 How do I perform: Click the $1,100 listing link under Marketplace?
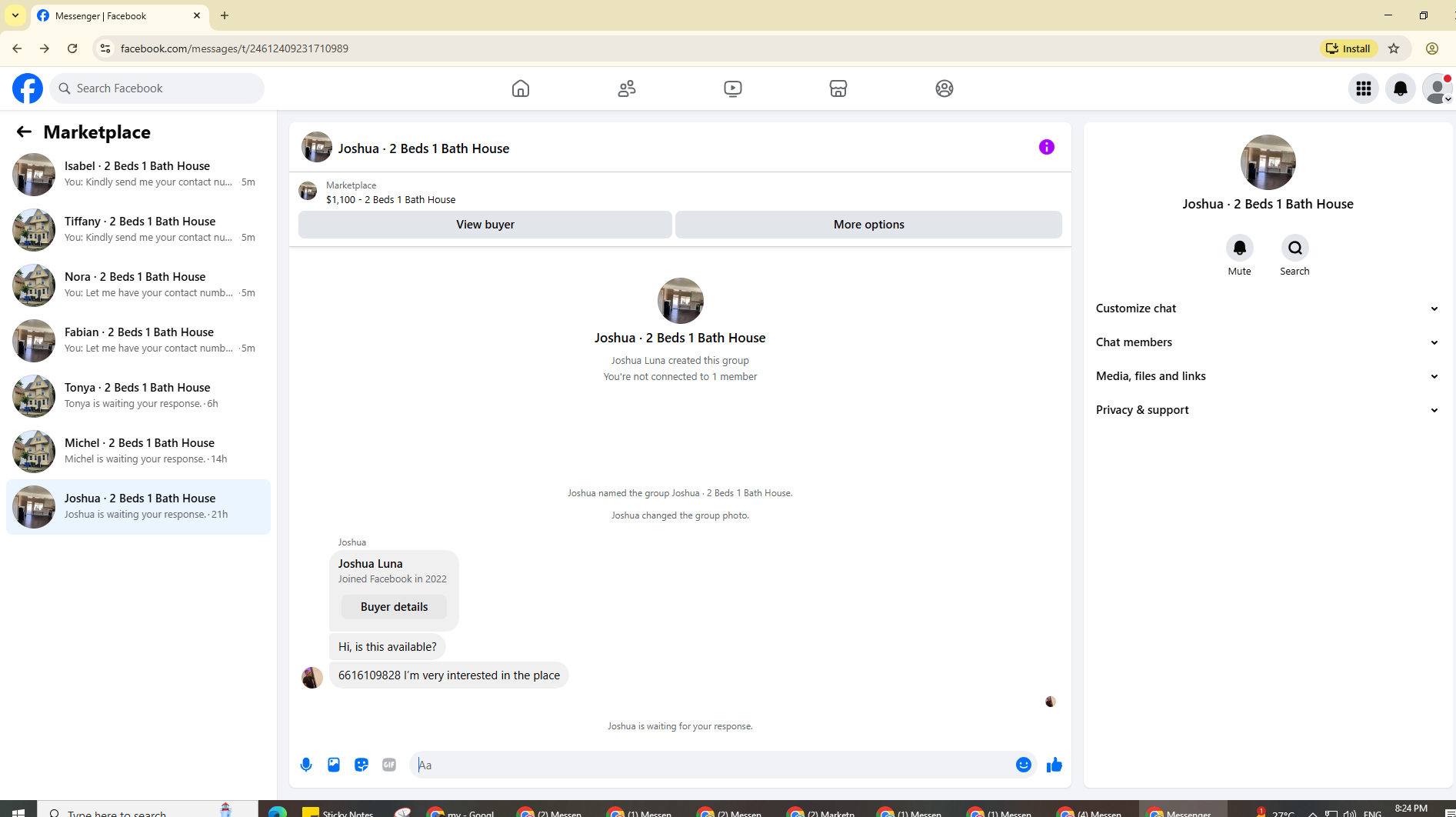(x=391, y=200)
